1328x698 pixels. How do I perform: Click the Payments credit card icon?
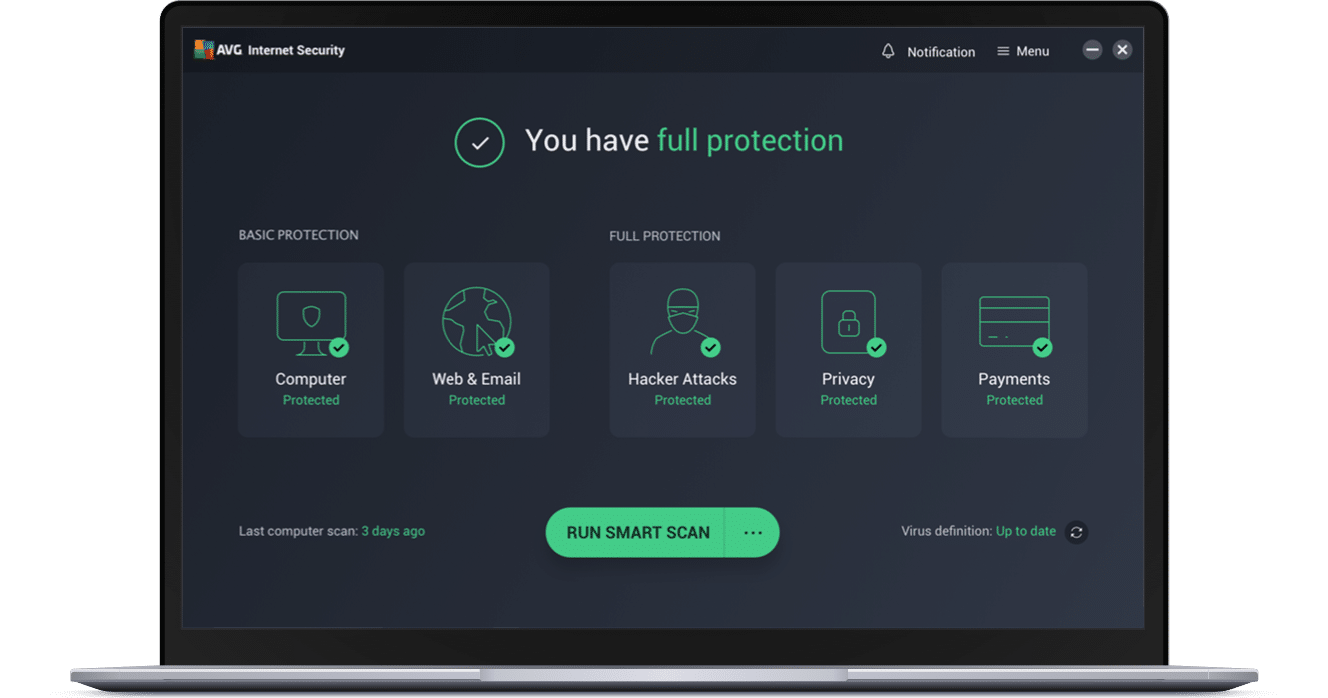point(1014,322)
